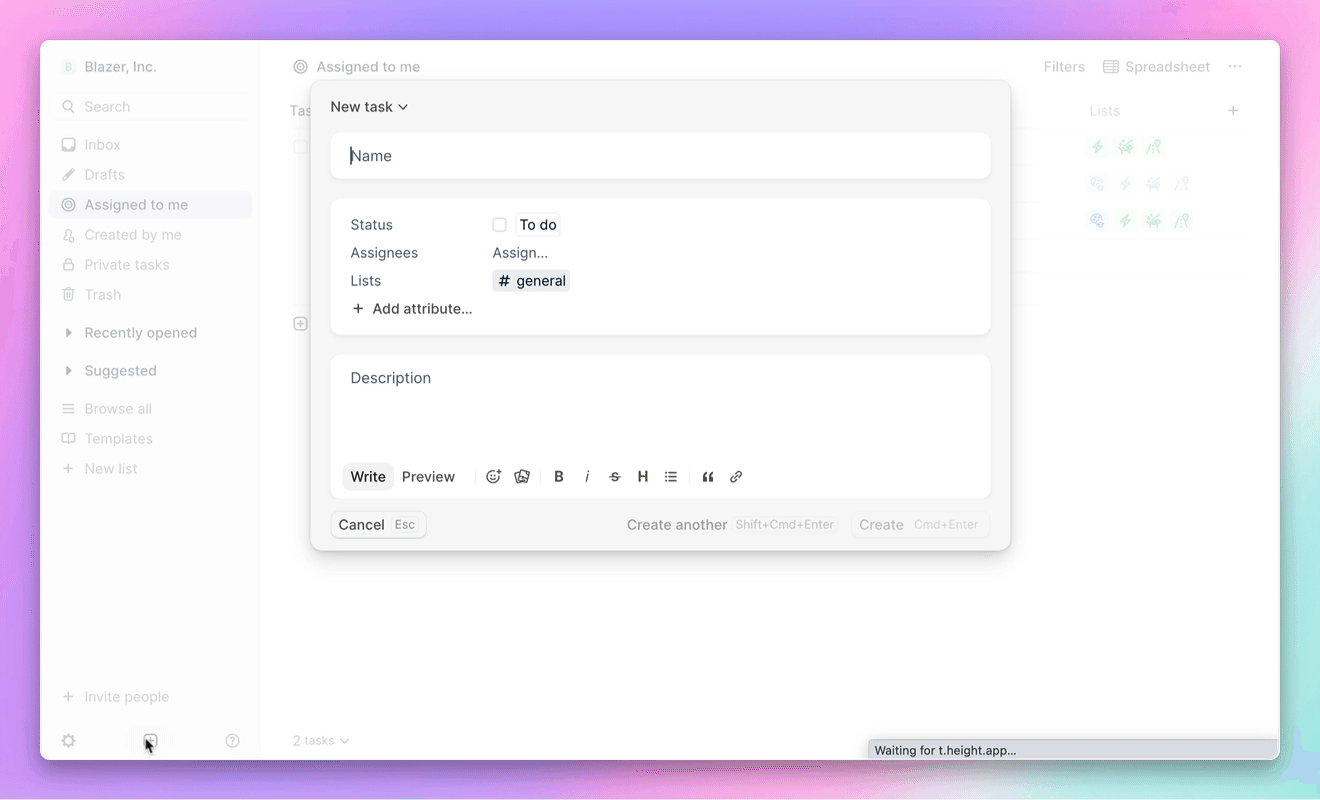Open the settings gear in the sidebar
Screen dimensions: 1320x800
68,740
